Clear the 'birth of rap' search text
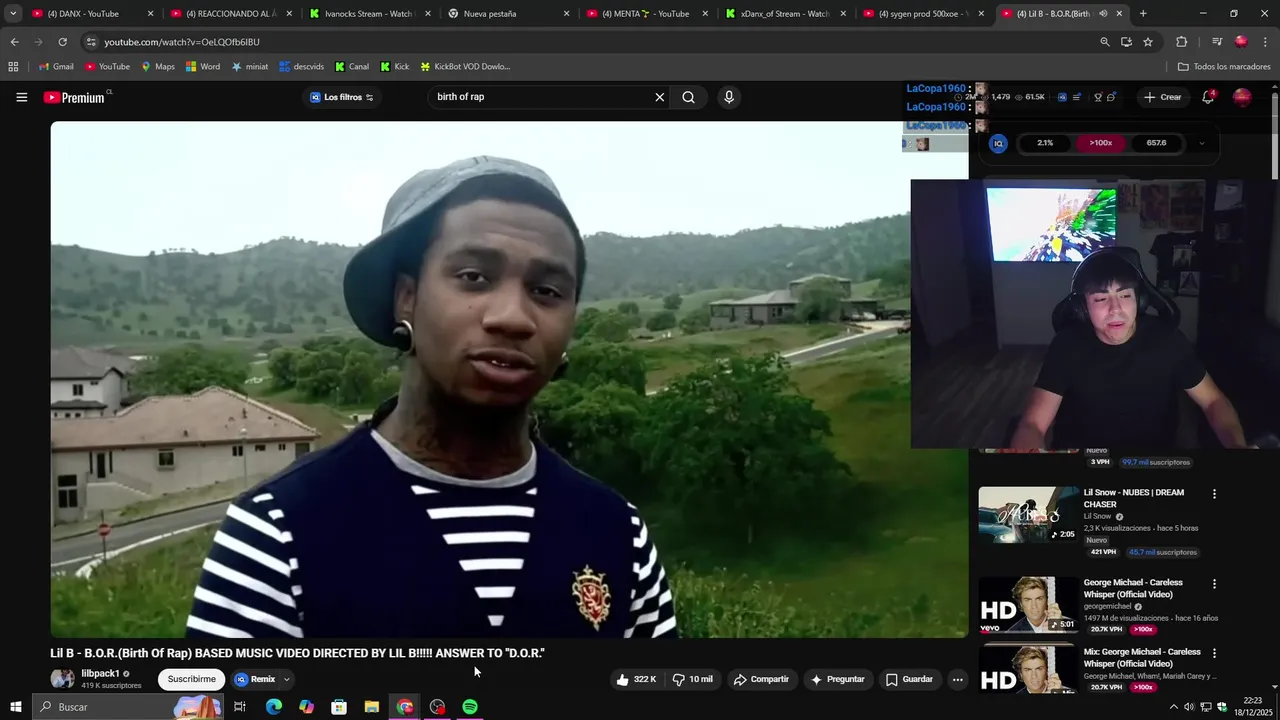The image size is (1280, 720). (x=659, y=97)
